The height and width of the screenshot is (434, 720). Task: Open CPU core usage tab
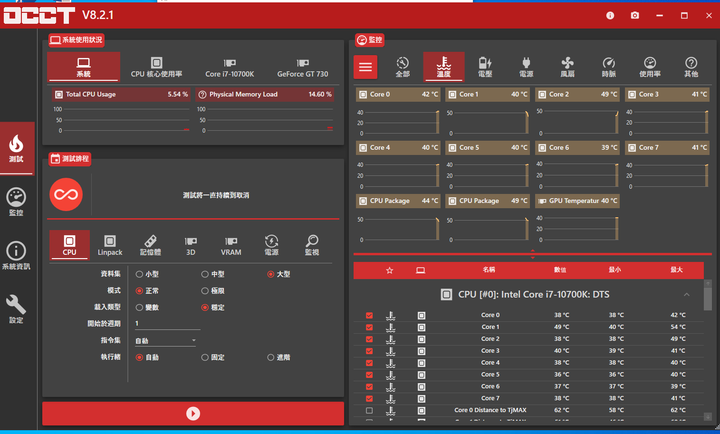point(156,67)
